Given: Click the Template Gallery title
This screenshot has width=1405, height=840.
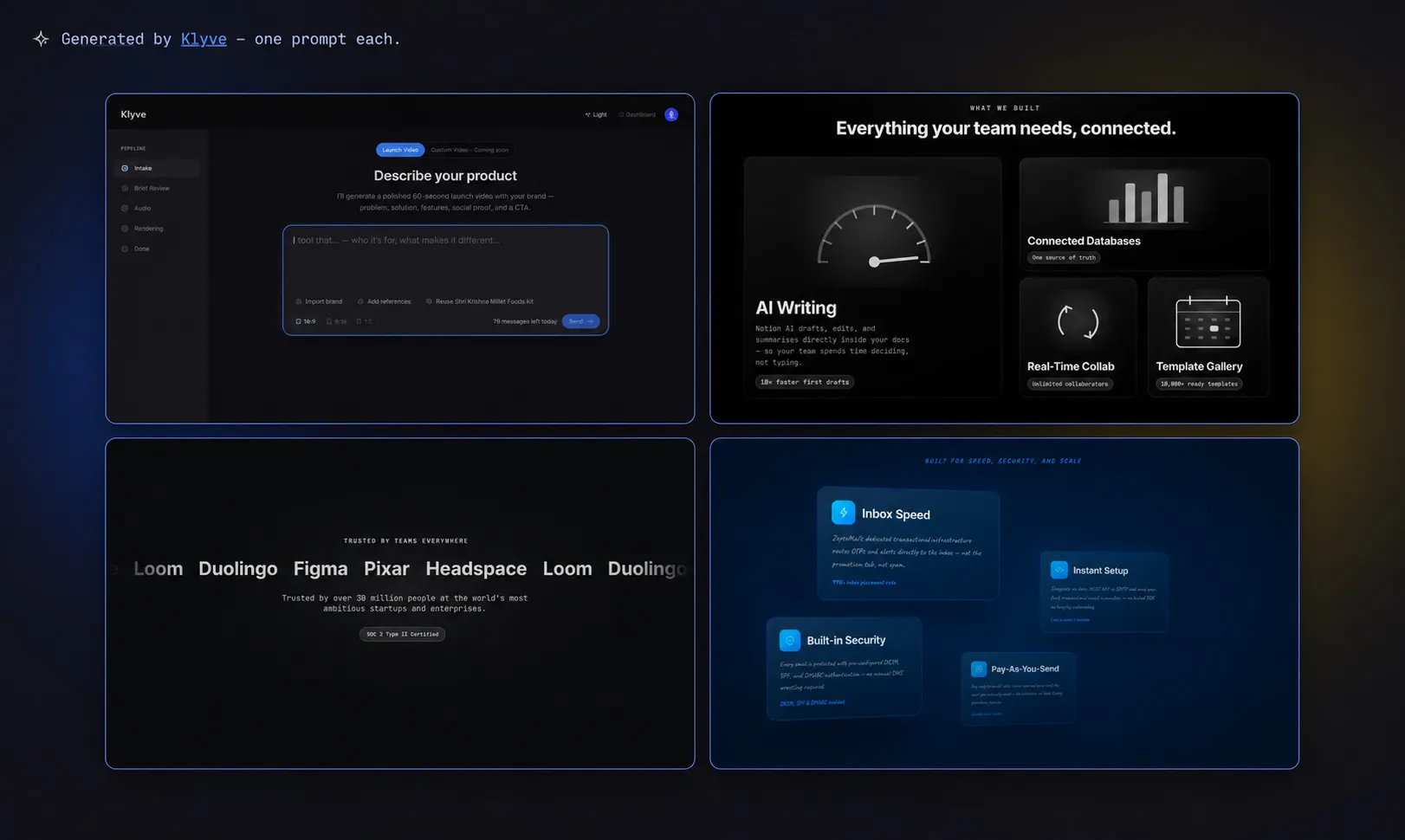Looking at the screenshot, I should tap(1199, 366).
